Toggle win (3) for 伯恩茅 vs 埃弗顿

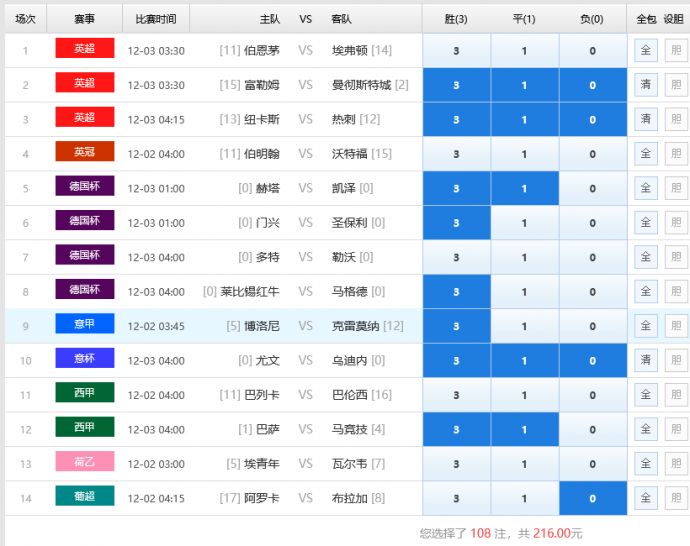point(456,51)
